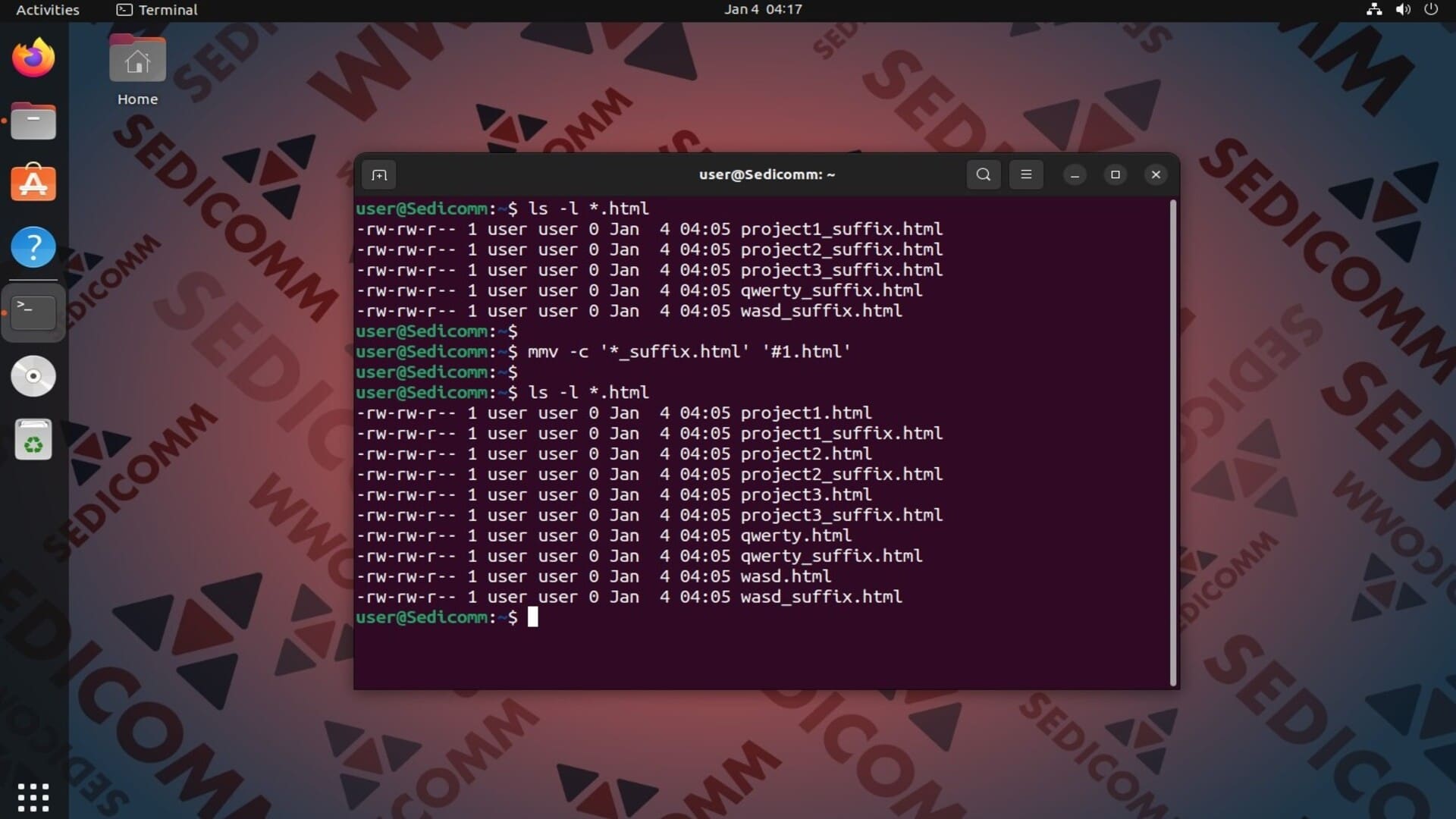Open Activities overview
Viewport: 1456px width, 819px height.
click(47, 10)
